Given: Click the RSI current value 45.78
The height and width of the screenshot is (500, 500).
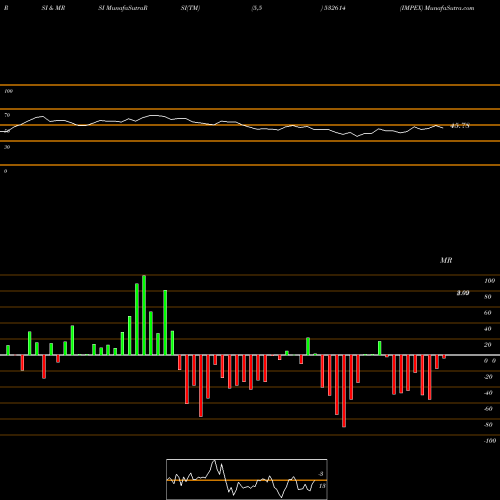Looking at the screenshot, I should [x=460, y=126].
